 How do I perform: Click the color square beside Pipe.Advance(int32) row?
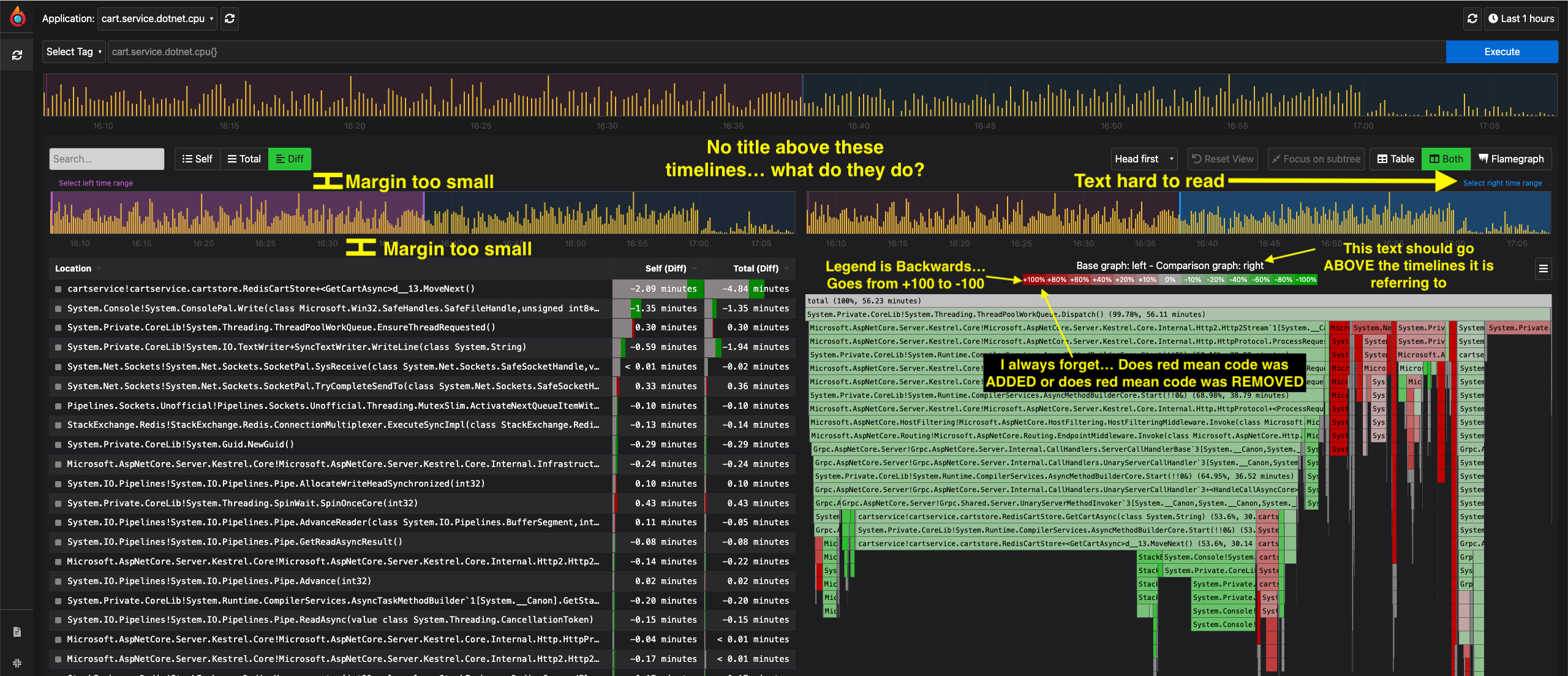(58, 581)
